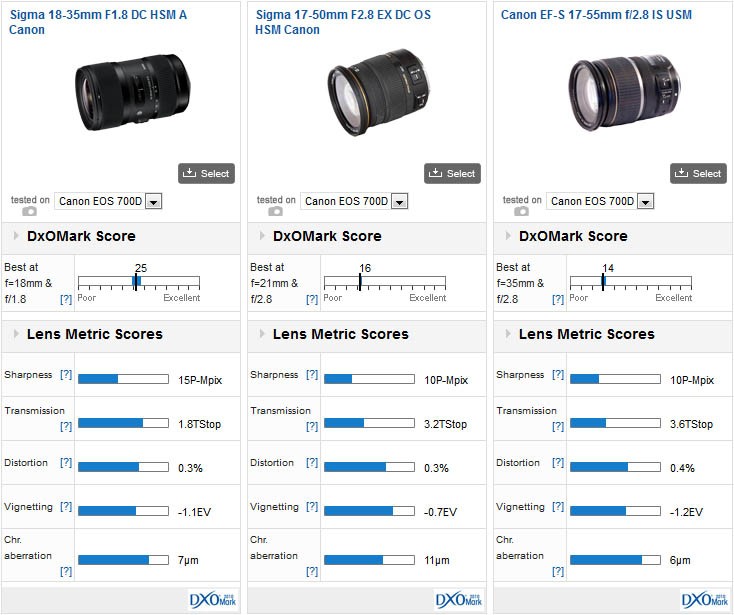Collapse Lens Metric Scores of Sigma 17-50mm
Viewport: 734px width, 615px height.
coord(263,334)
